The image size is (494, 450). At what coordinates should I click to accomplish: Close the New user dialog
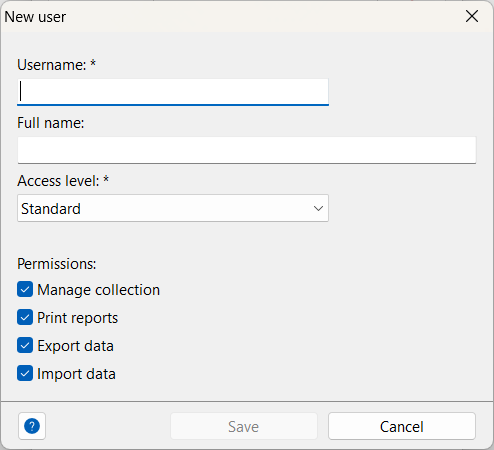(472, 16)
